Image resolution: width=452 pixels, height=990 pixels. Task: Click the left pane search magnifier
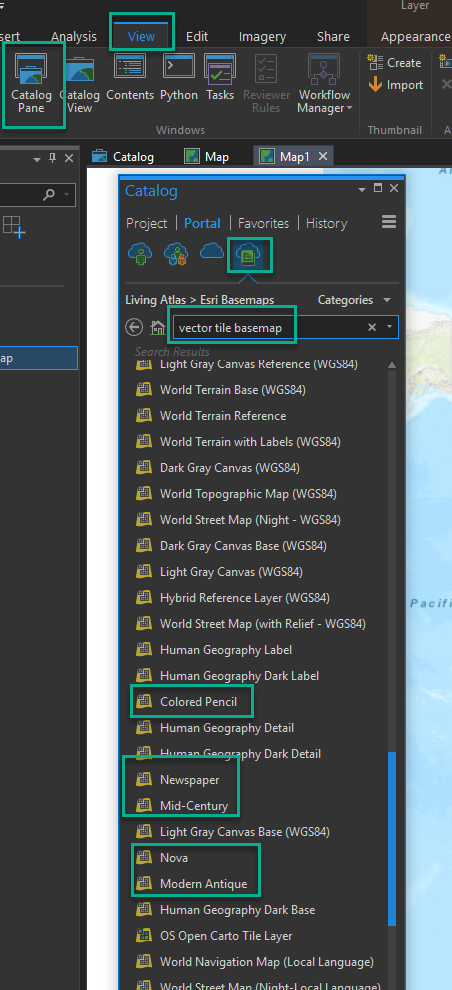coord(49,195)
